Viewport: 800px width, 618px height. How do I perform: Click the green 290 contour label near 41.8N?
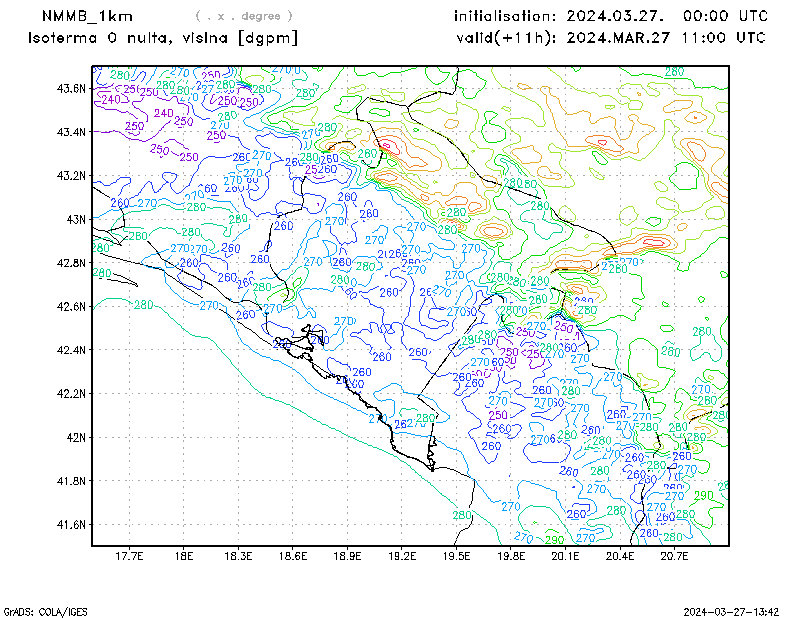tap(703, 495)
